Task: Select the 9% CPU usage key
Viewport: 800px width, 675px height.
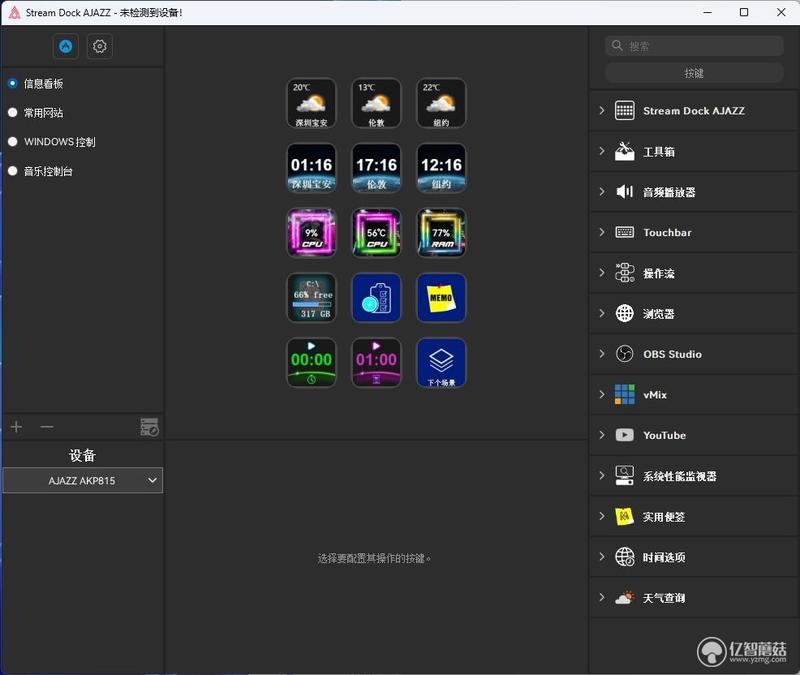Action: (x=311, y=233)
